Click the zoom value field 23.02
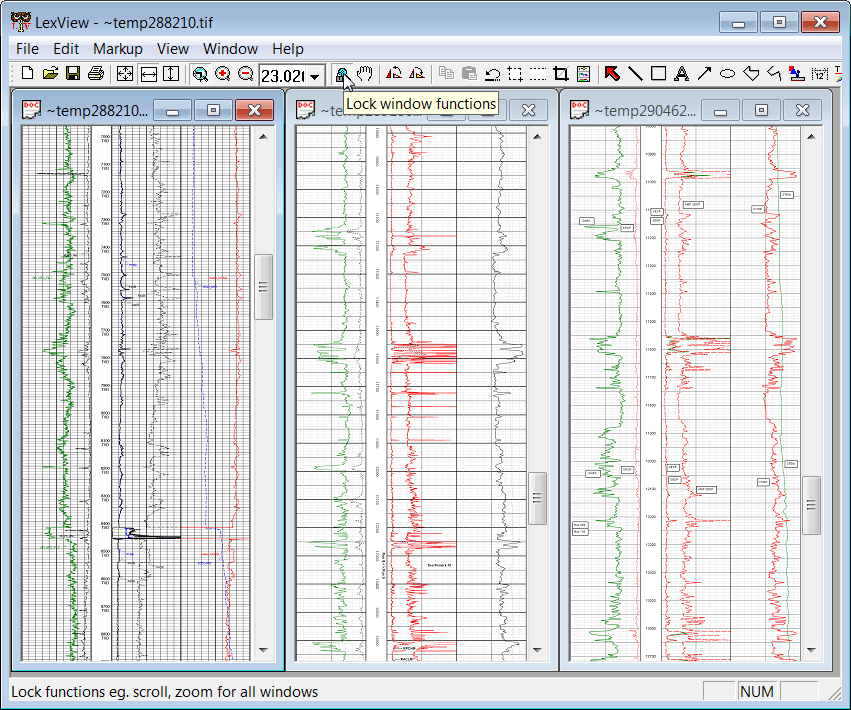Image resolution: width=851 pixels, height=710 pixels. click(x=282, y=77)
